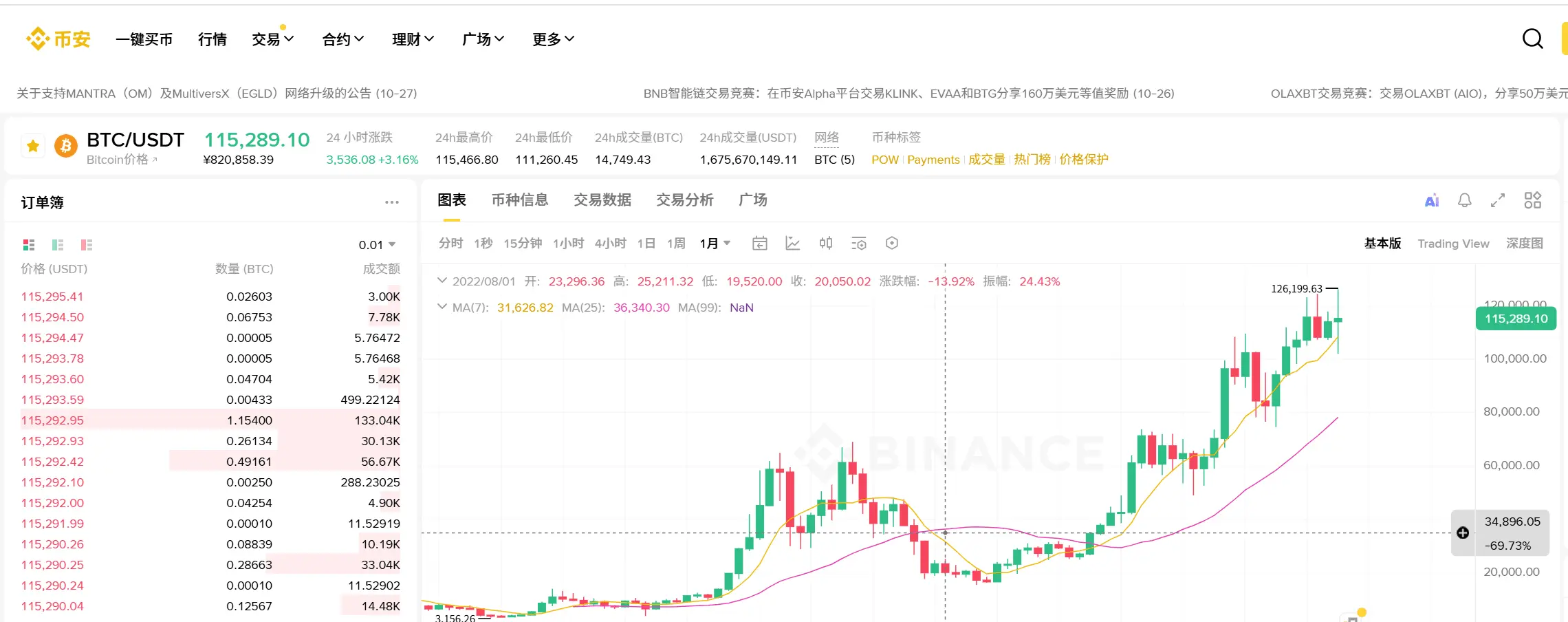
Task: Click the 价格保护 coin tag
Action: 1084,160
